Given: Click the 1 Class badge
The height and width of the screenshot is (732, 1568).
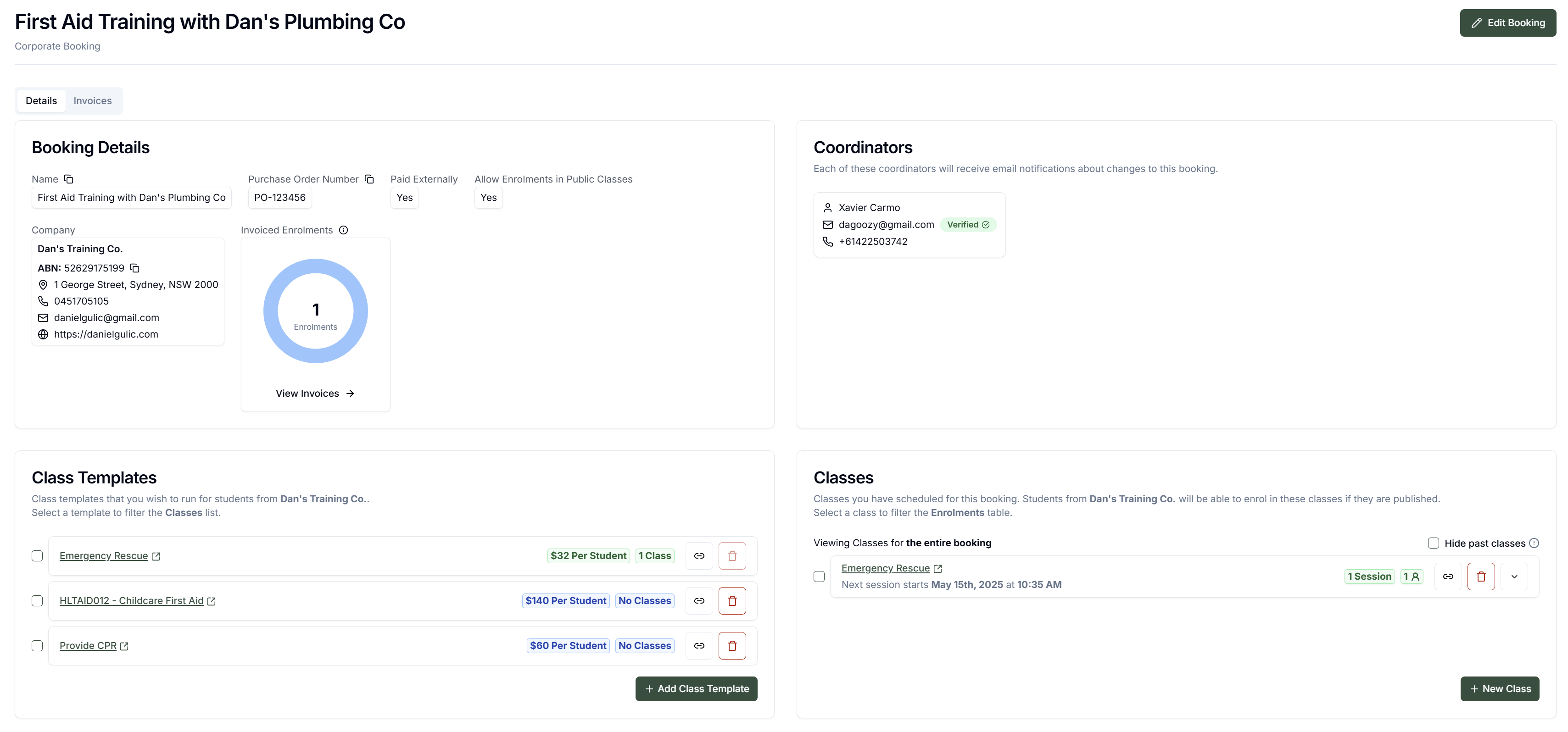Looking at the screenshot, I should pos(654,555).
